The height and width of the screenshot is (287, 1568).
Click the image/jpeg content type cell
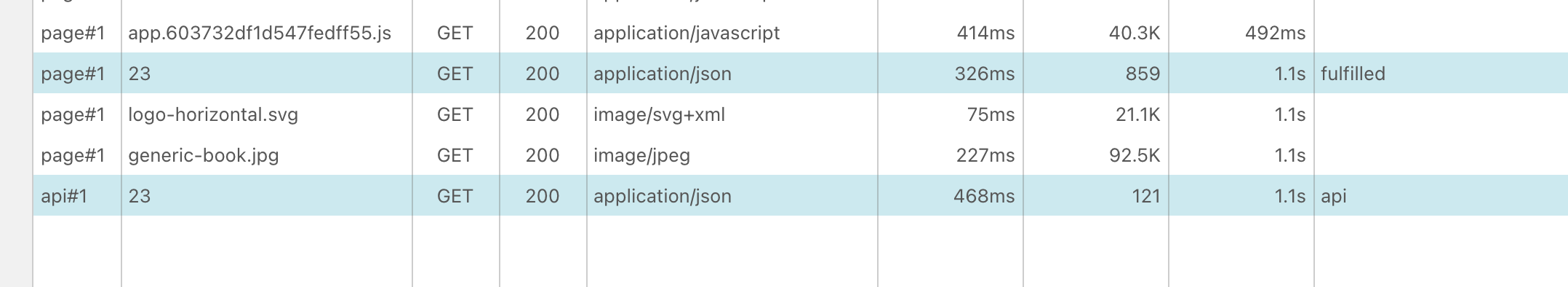641,155
